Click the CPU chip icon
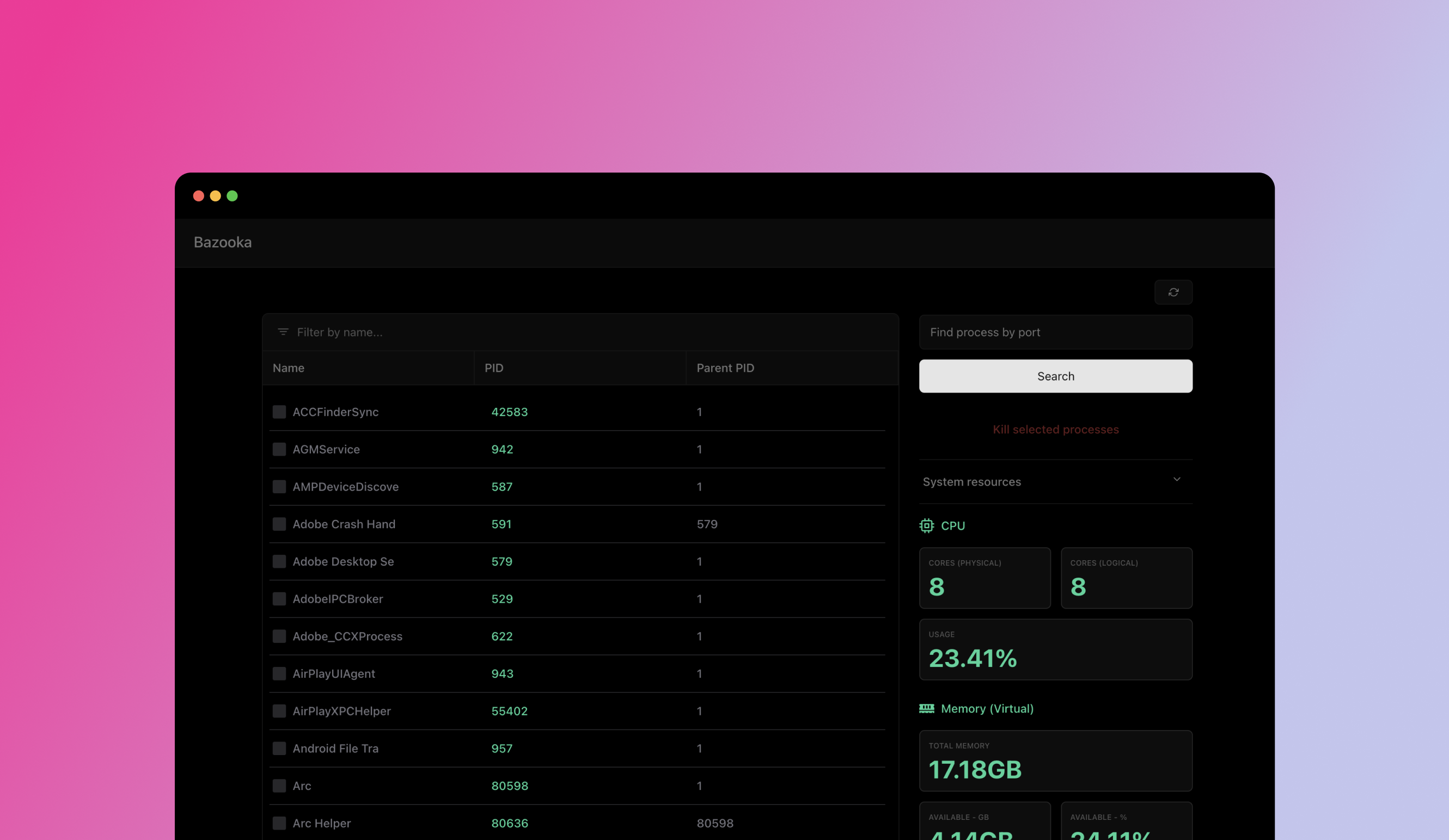Image resolution: width=1449 pixels, height=840 pixels. point(926,525)
